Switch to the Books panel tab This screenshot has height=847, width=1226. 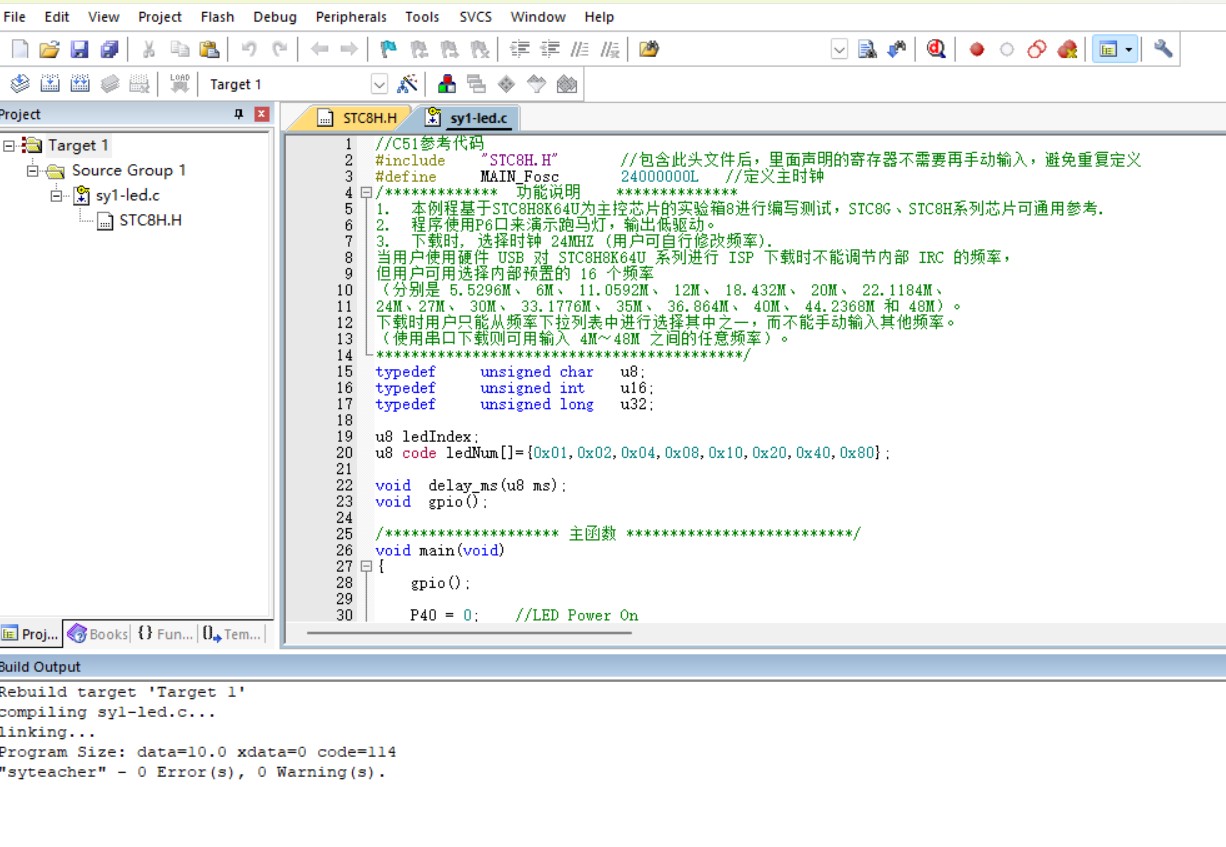tap(98, 634)
